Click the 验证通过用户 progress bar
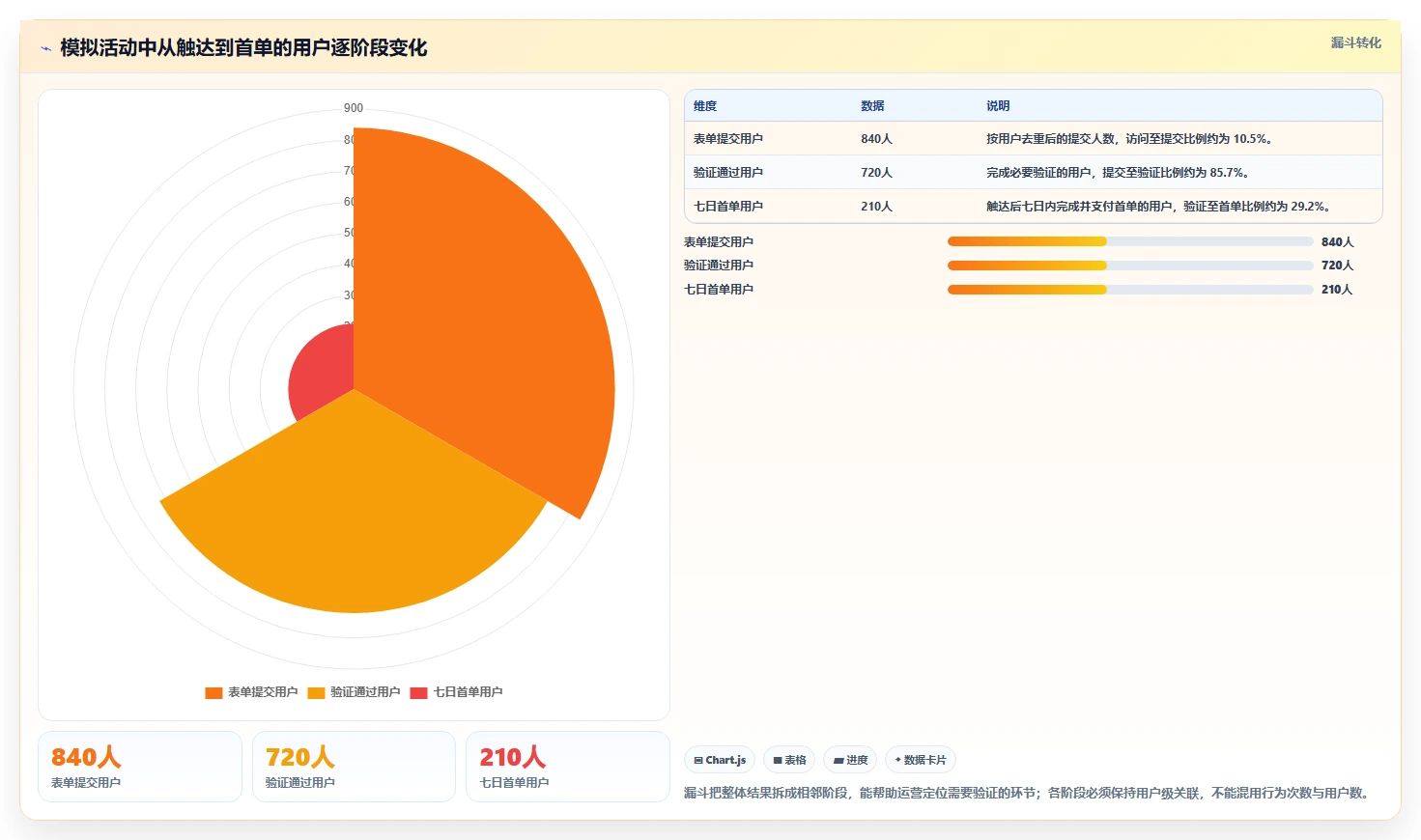 tap(1130, 266)
